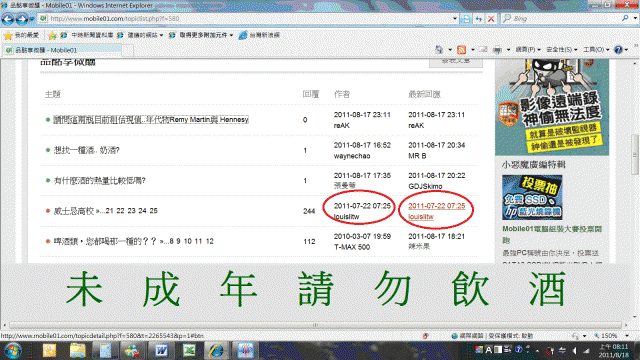Click Add to Favorites Bar star icon
Screen dimensions: 640x360
52,36
